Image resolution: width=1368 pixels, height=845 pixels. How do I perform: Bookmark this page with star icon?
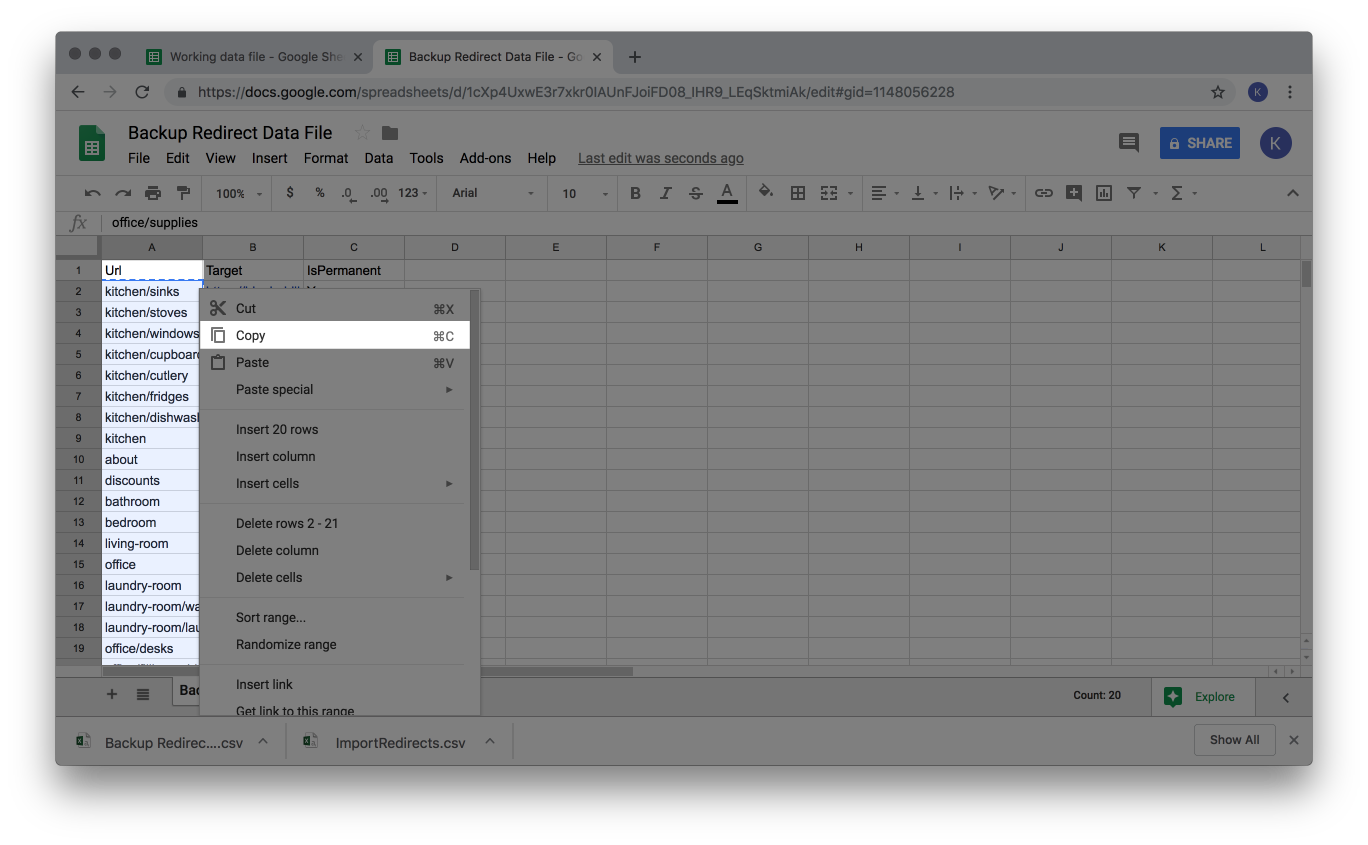coord(1218,92)
